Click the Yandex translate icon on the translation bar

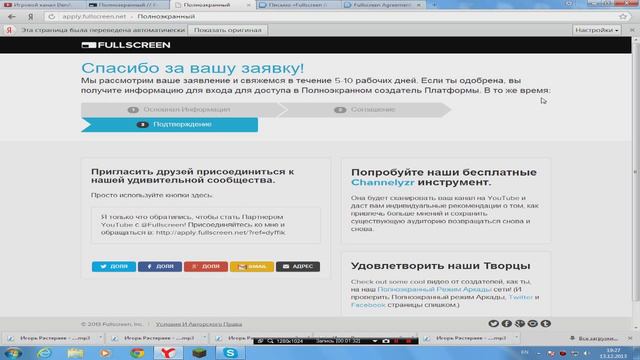(9, 30)
